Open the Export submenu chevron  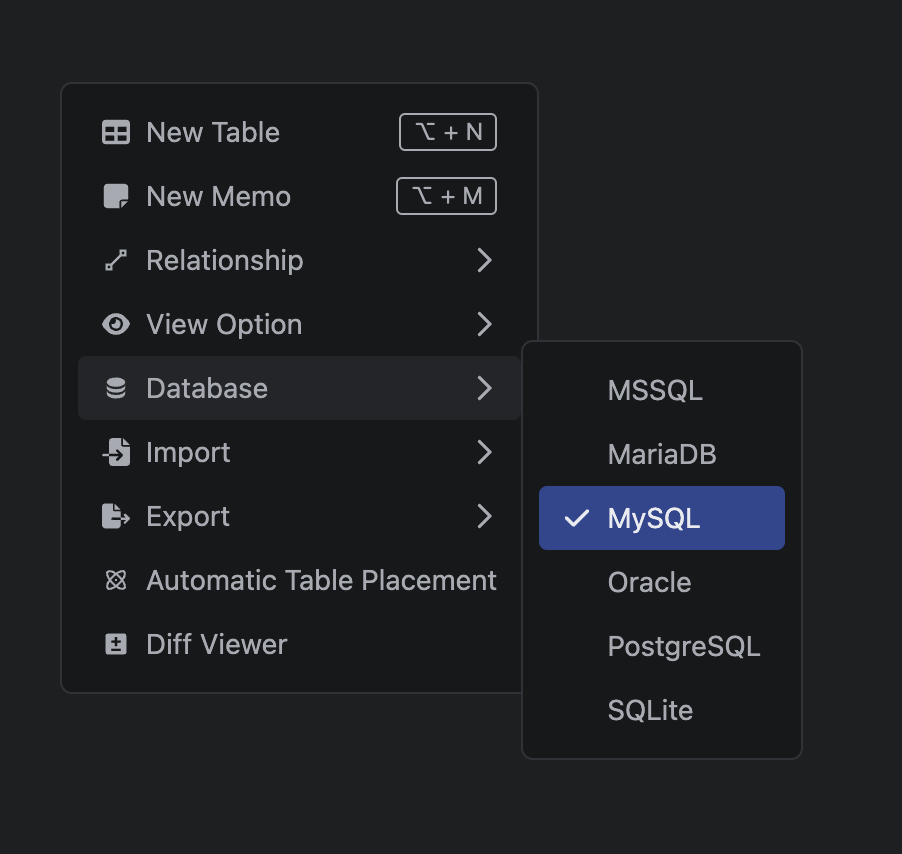click(485, 517)
